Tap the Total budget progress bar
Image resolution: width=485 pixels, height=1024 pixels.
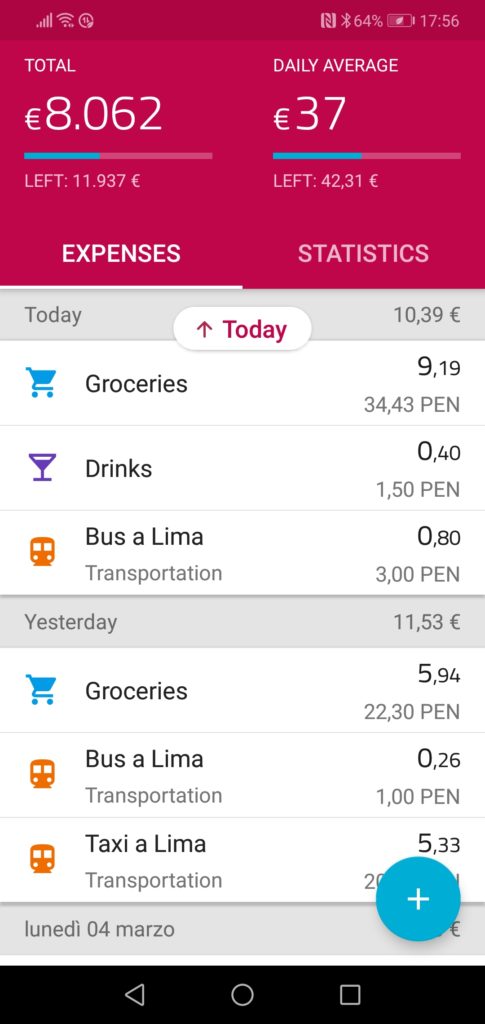pyautogui.click(x=118, y=156)
